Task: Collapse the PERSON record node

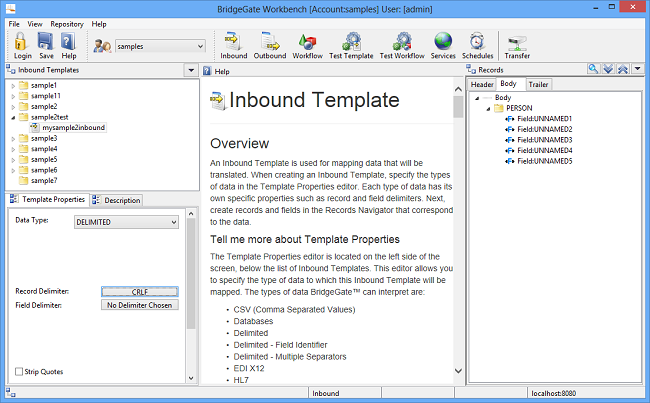Action: point(488,109)
